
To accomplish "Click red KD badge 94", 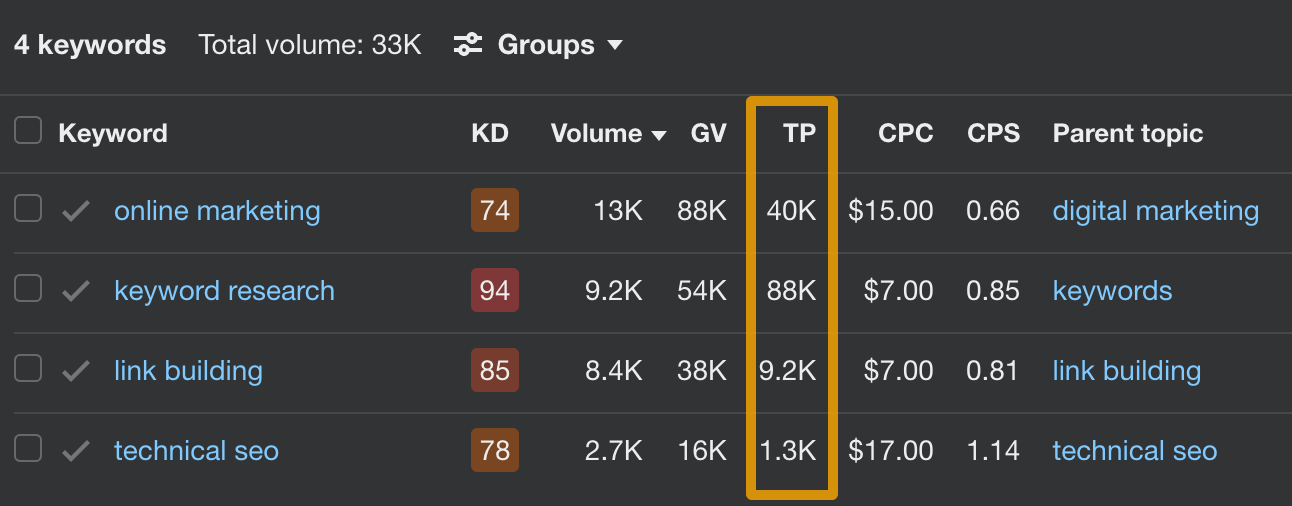I will (494, 291).
